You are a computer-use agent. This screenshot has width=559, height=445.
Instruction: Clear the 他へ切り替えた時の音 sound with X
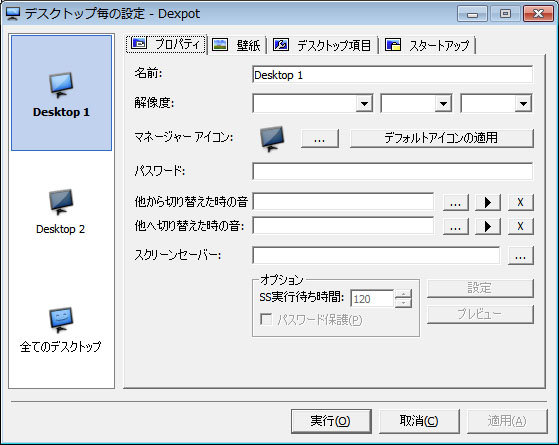520,226
